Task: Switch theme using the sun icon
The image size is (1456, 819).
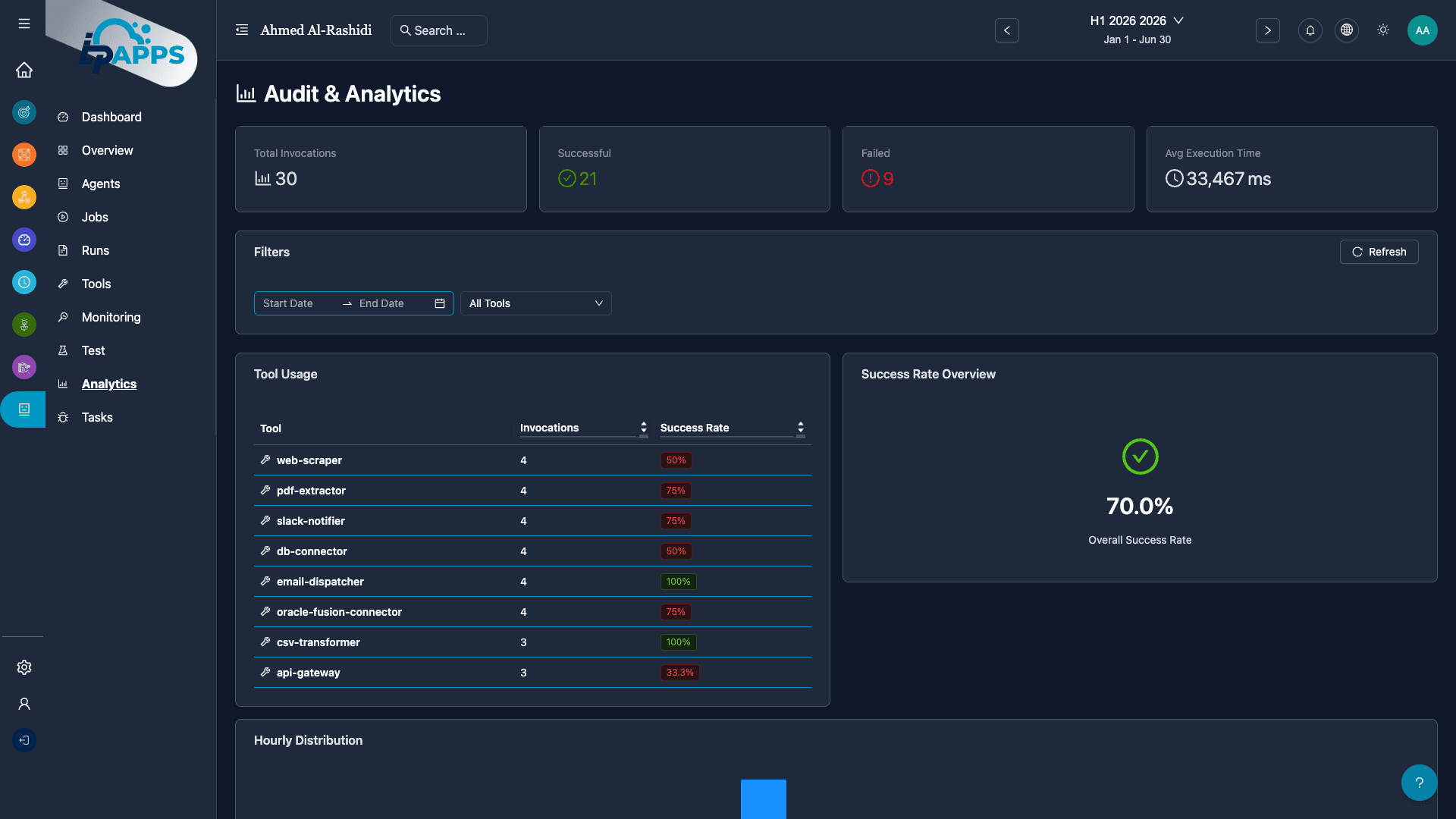Action: pyautogui.click(x=1382, y=30)
